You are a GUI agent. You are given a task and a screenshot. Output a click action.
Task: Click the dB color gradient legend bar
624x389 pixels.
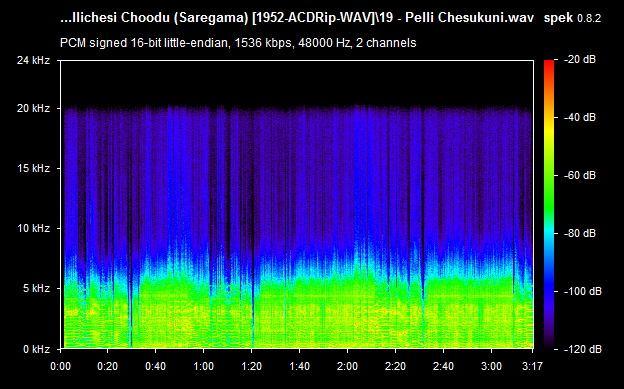pyautogui.click(x=549, y=205)
